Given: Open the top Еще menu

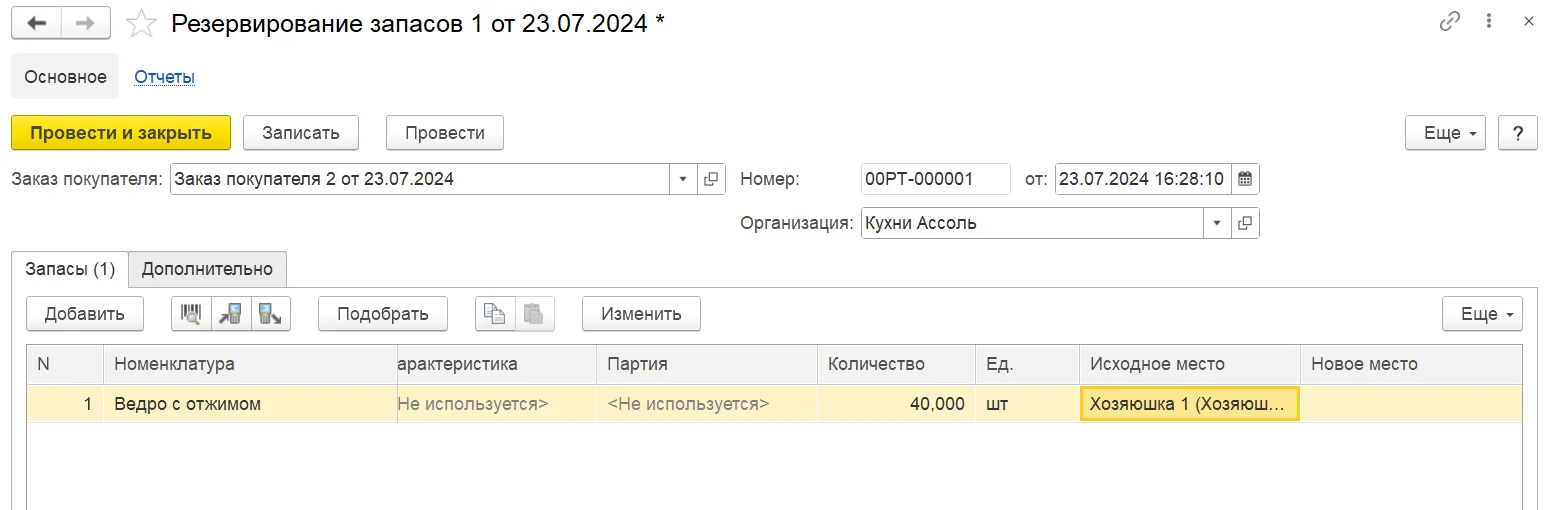Looking at the screenshot, I should [1445, 133].
